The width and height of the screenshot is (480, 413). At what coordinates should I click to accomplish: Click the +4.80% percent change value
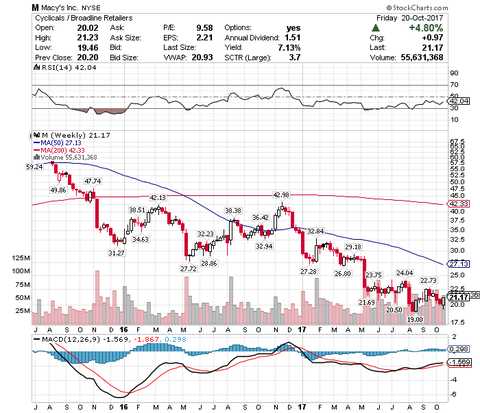(x=426, y=28)
